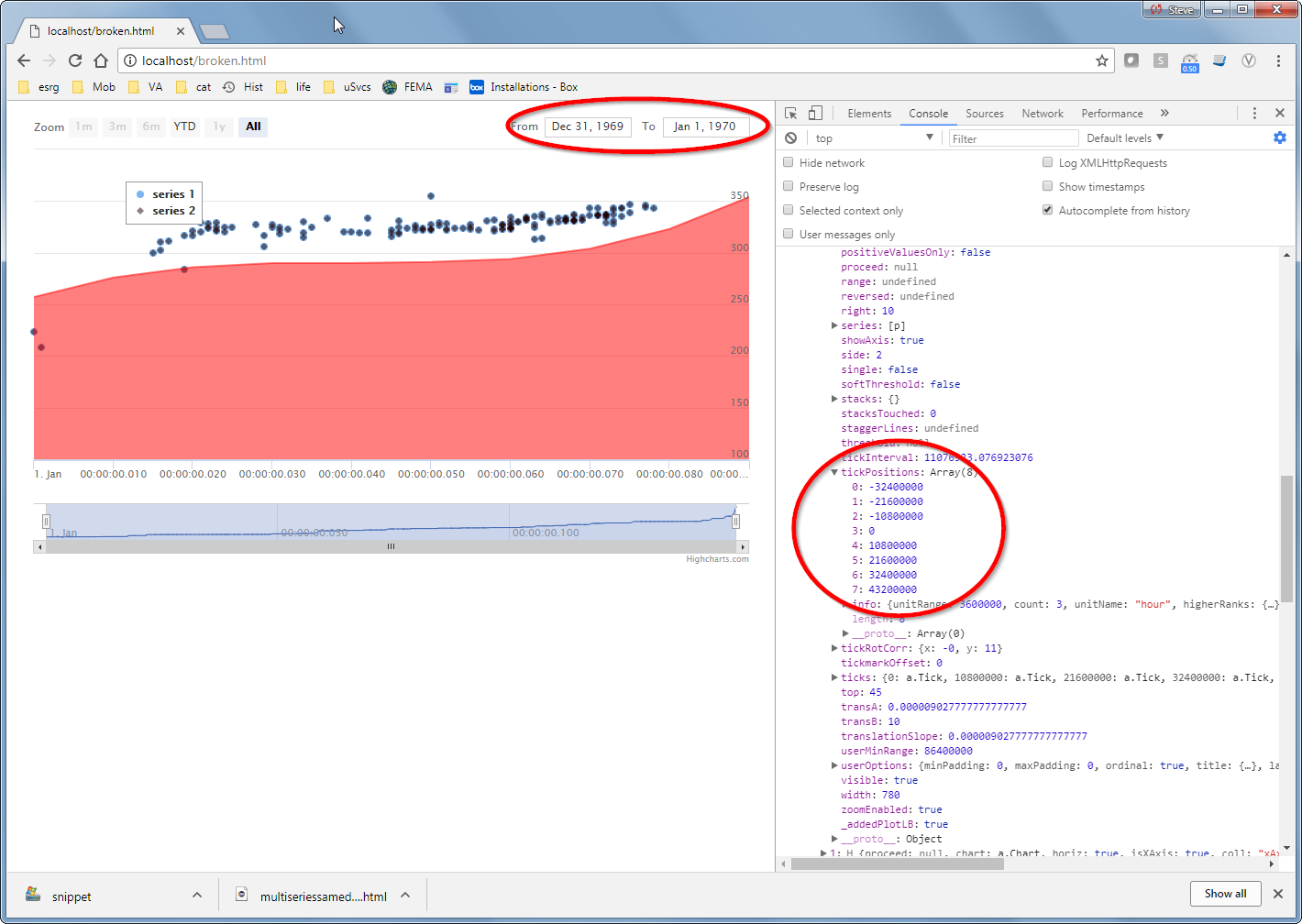The image size is (1302, 924).
Task: Toggle series 2 in chart legend
Action: click(165, 211)
